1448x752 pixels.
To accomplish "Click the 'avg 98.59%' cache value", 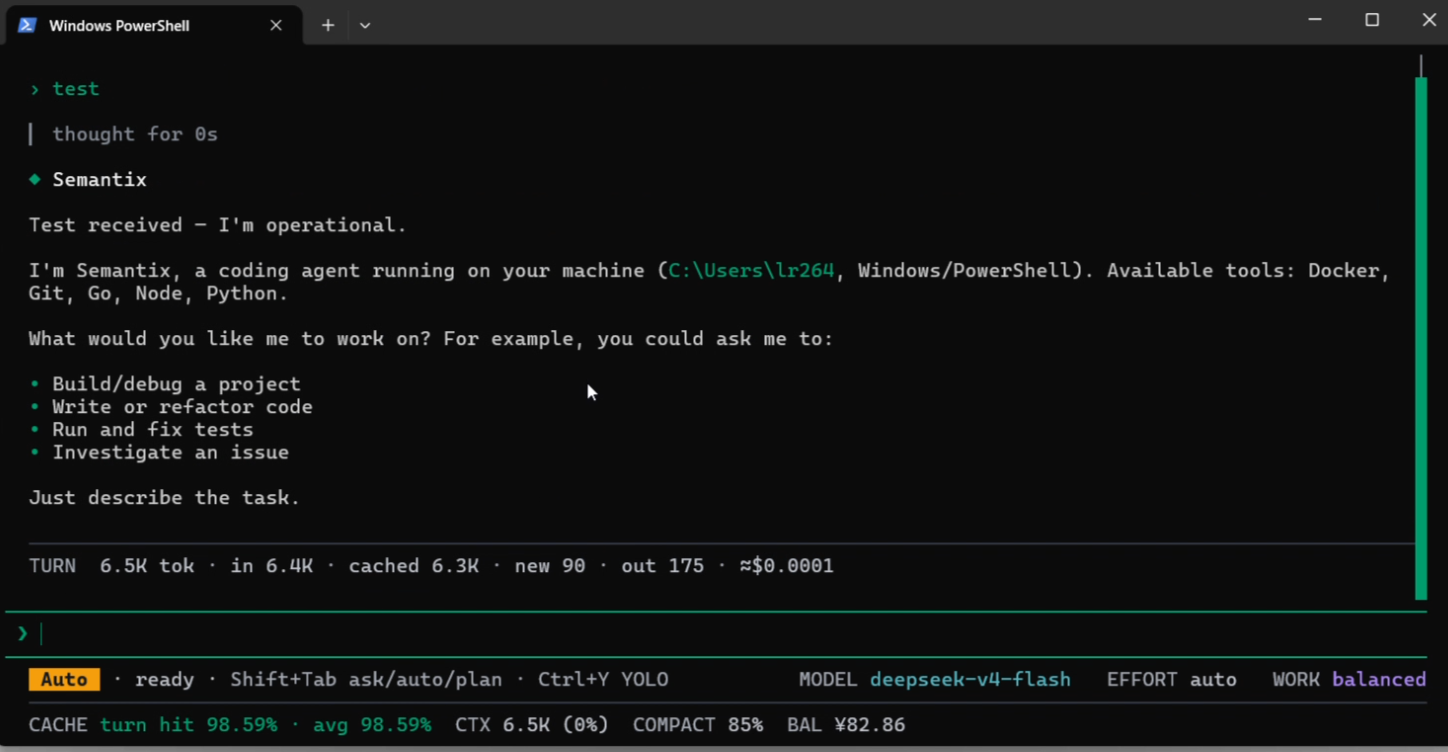I will pyautogui.click(x=372, y=725).
